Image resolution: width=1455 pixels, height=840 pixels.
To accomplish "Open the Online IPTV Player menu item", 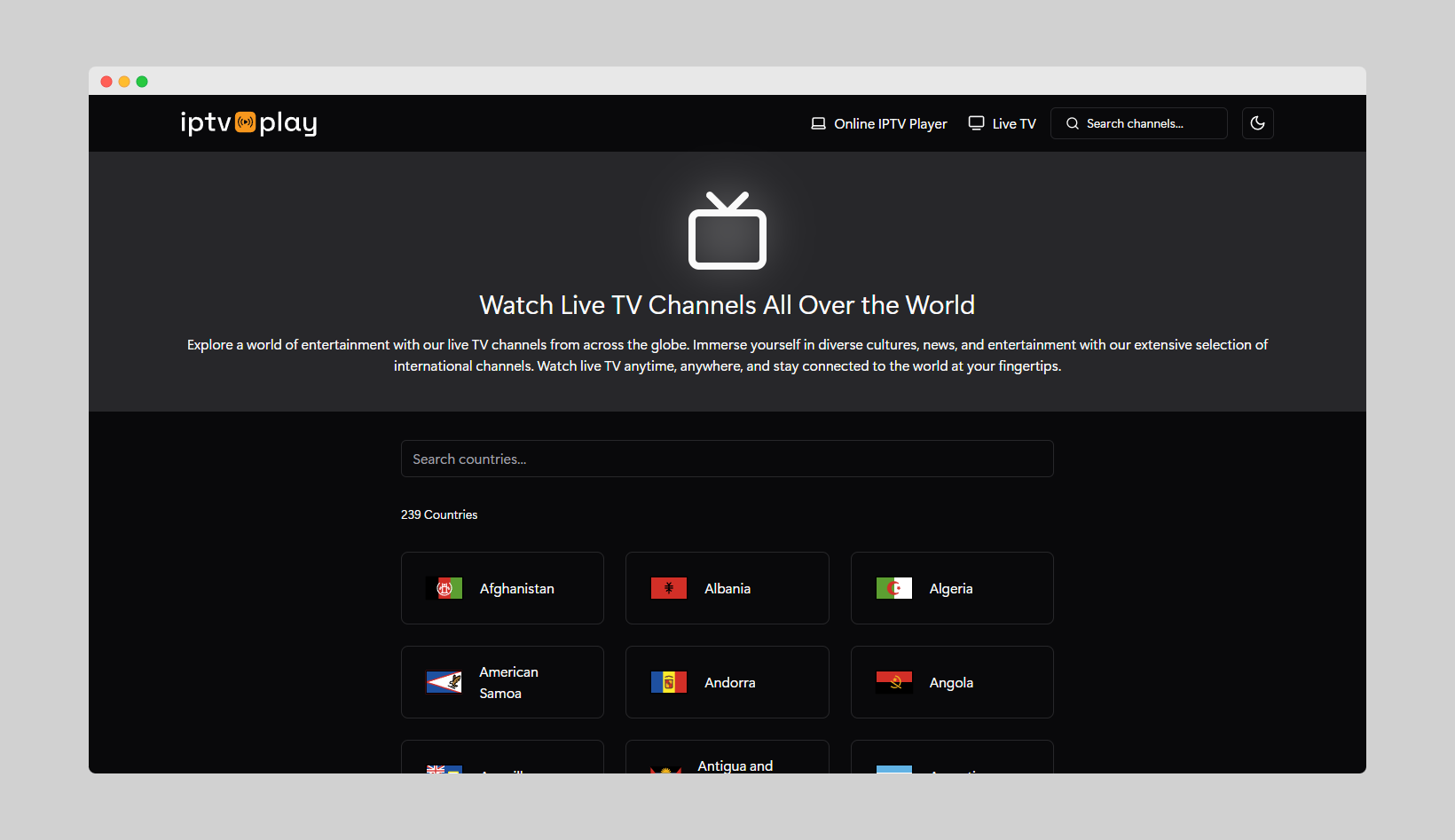I will coord(889,123).
